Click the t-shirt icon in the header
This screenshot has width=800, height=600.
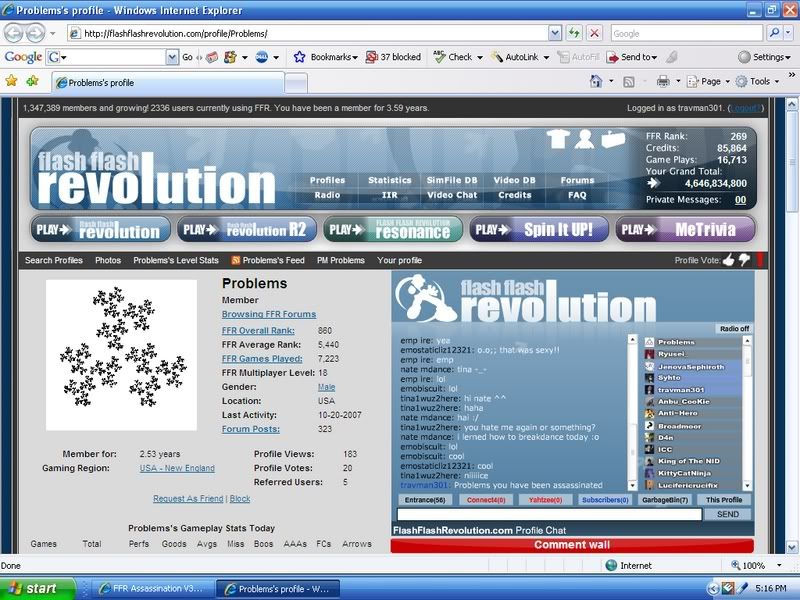(x=558, y=139)
